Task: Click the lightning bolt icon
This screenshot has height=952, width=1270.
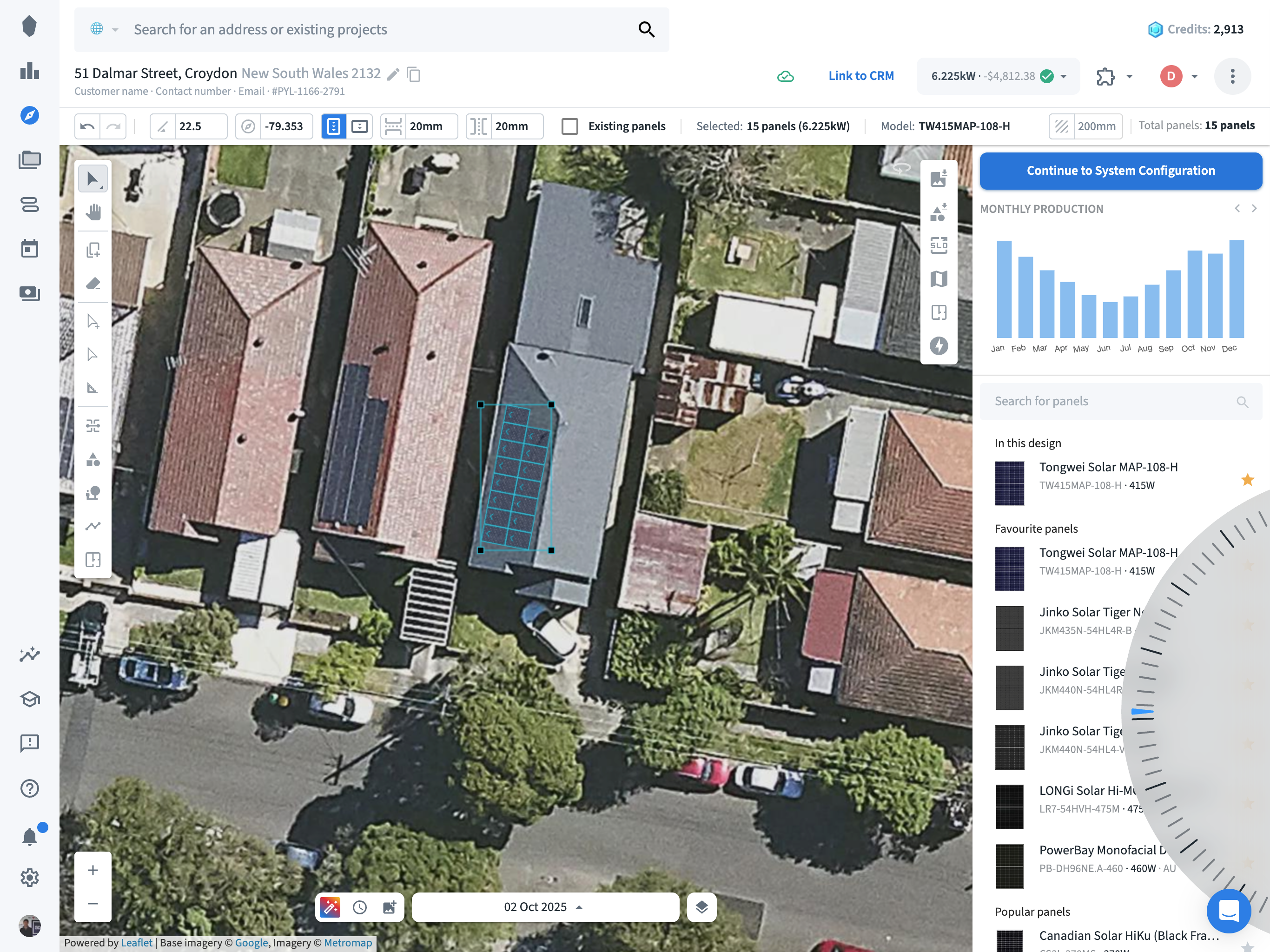Action: 939,346
